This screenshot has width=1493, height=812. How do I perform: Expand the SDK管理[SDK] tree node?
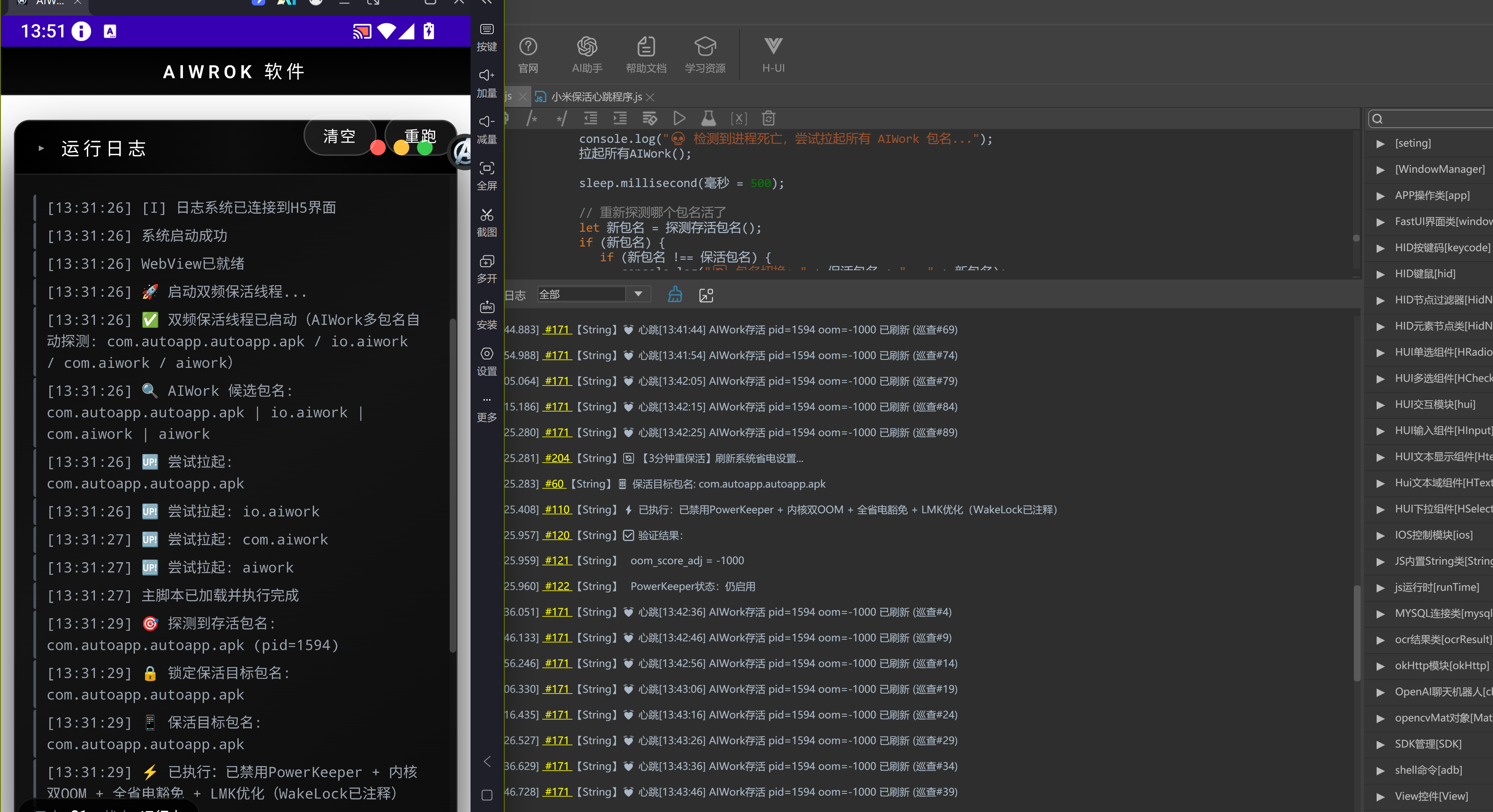pos(1380,744)
